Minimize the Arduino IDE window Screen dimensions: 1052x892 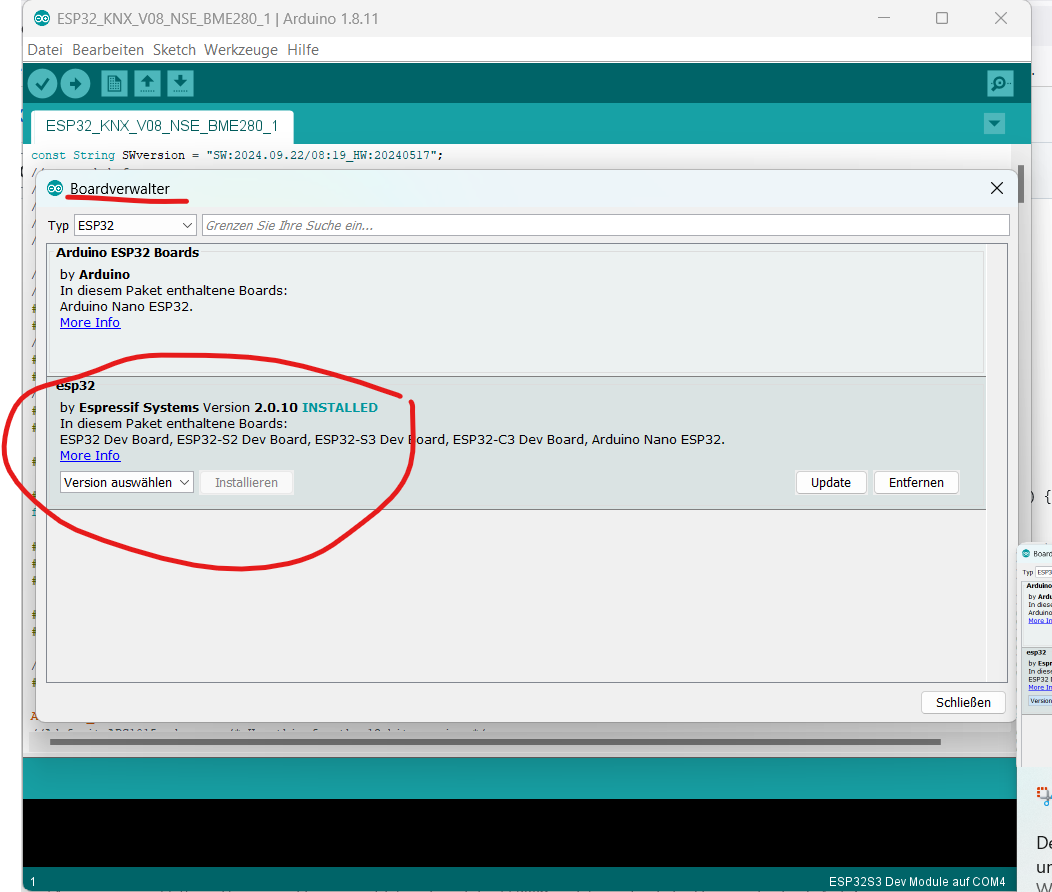click(x=884, y=18)
